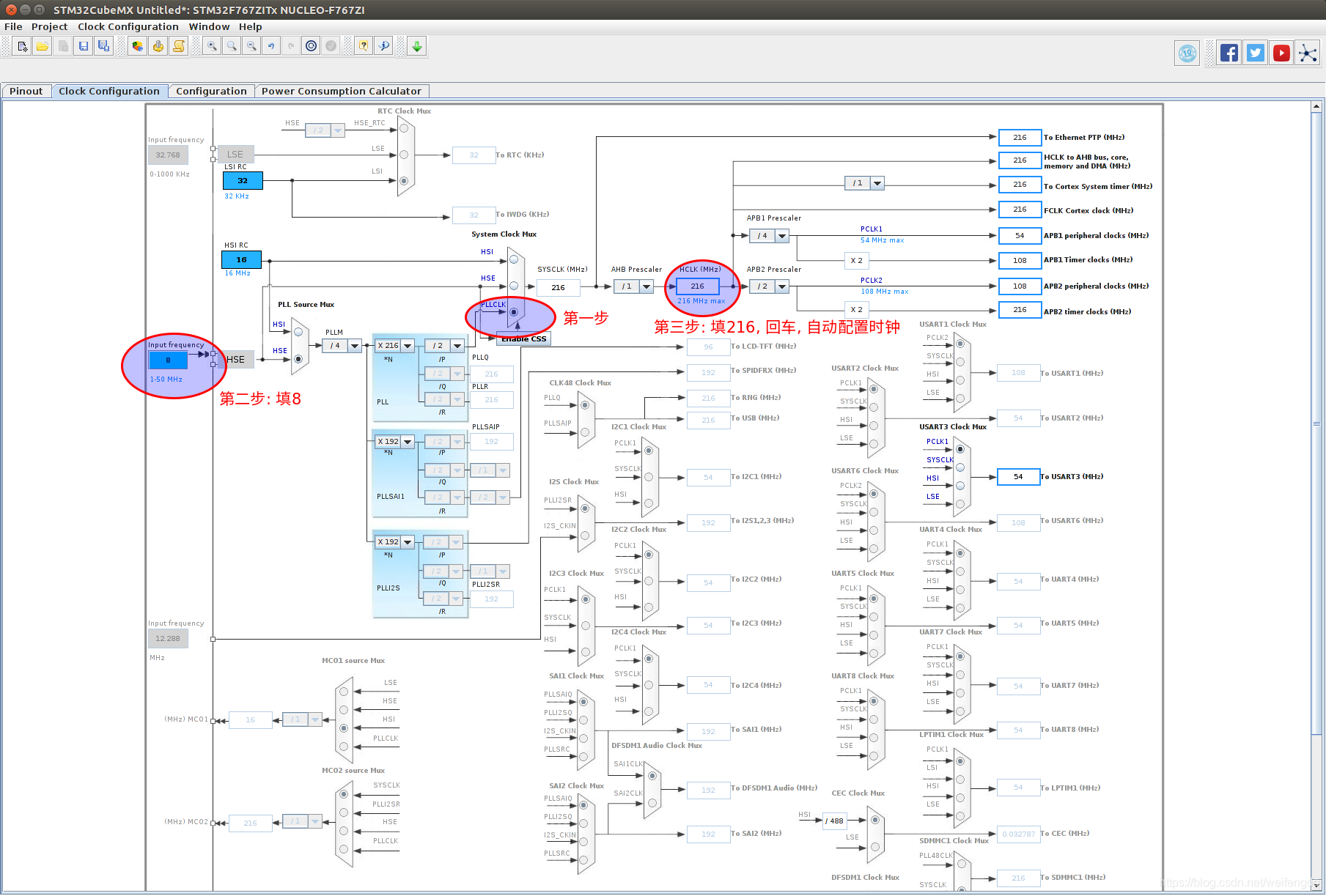Switch to the Configuration tab
The image size is (1326, 896).
[211, 91]
